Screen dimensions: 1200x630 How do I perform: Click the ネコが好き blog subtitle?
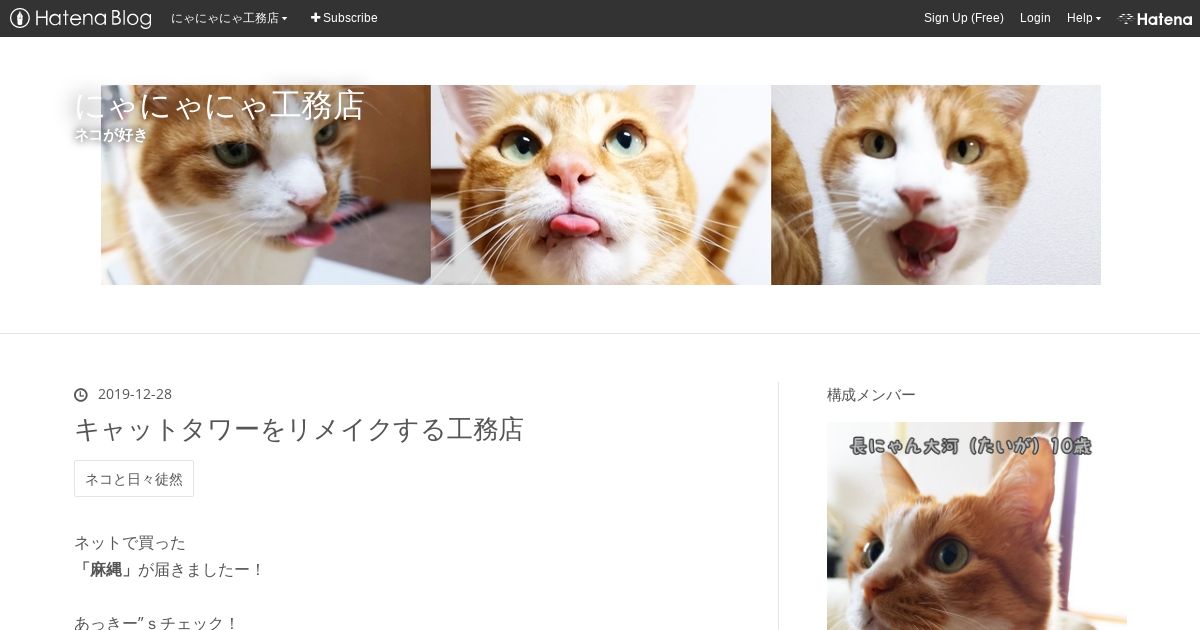pyautogui.click(x=111, y=135)
